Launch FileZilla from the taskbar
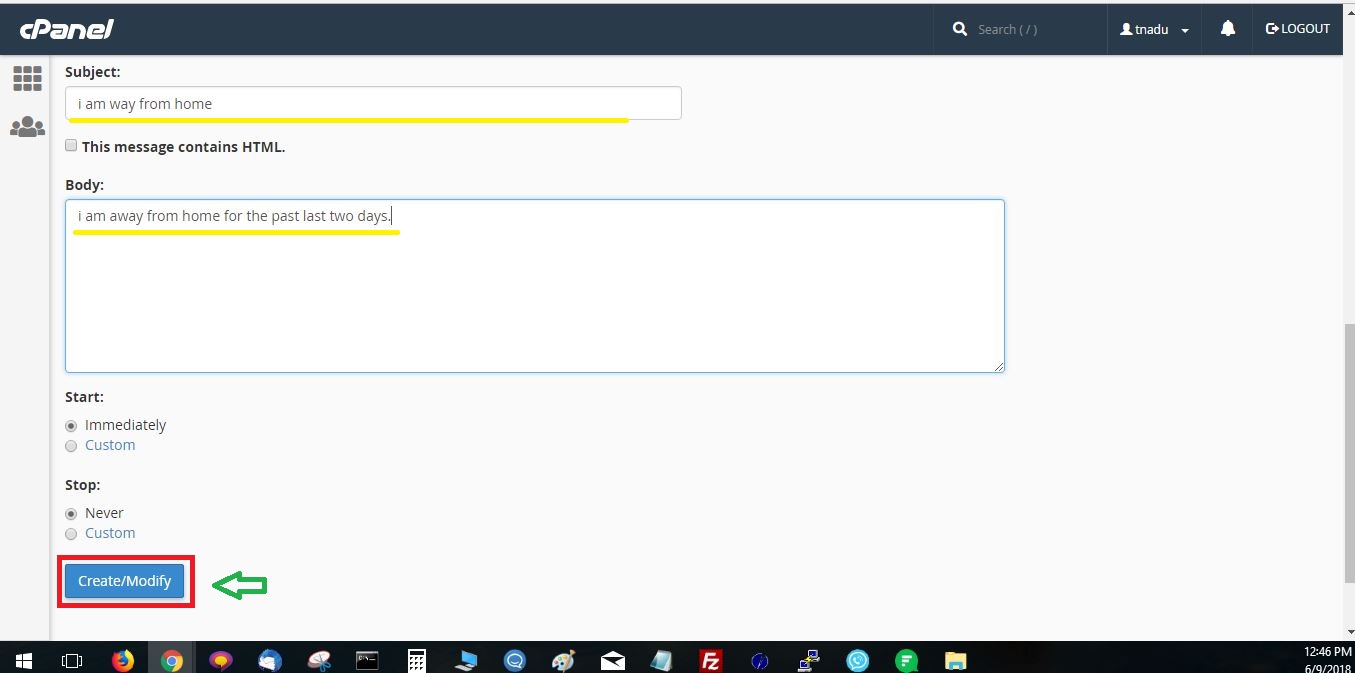The image size is (1355, 673). [711, 660]
